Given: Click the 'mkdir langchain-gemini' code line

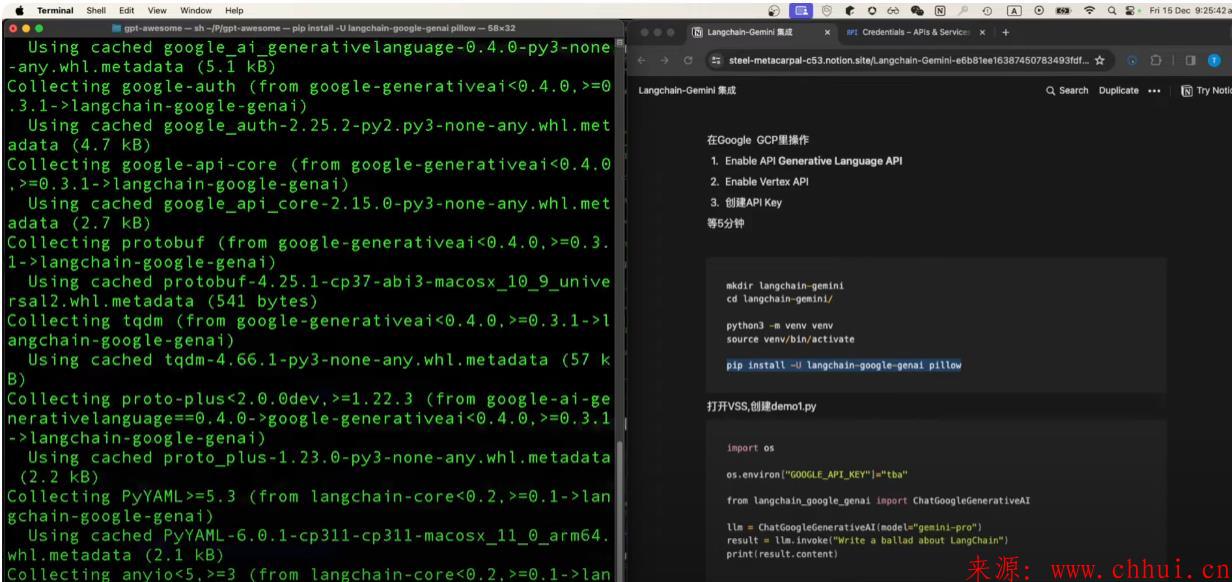Looking at the screenshot, I should coord(785,285).
